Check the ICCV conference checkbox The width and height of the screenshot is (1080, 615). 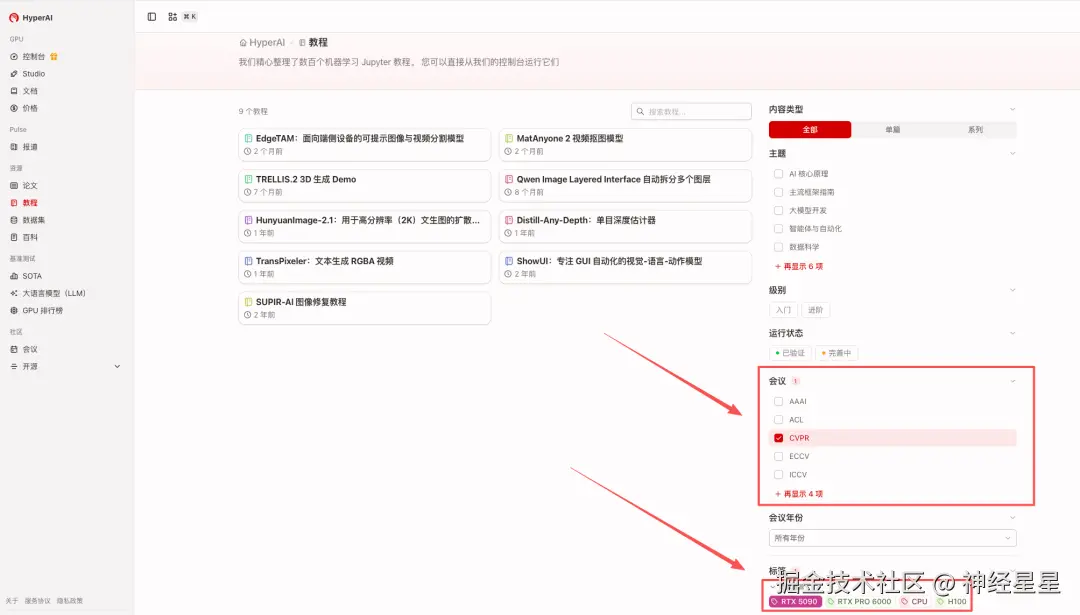pos(778,475)
